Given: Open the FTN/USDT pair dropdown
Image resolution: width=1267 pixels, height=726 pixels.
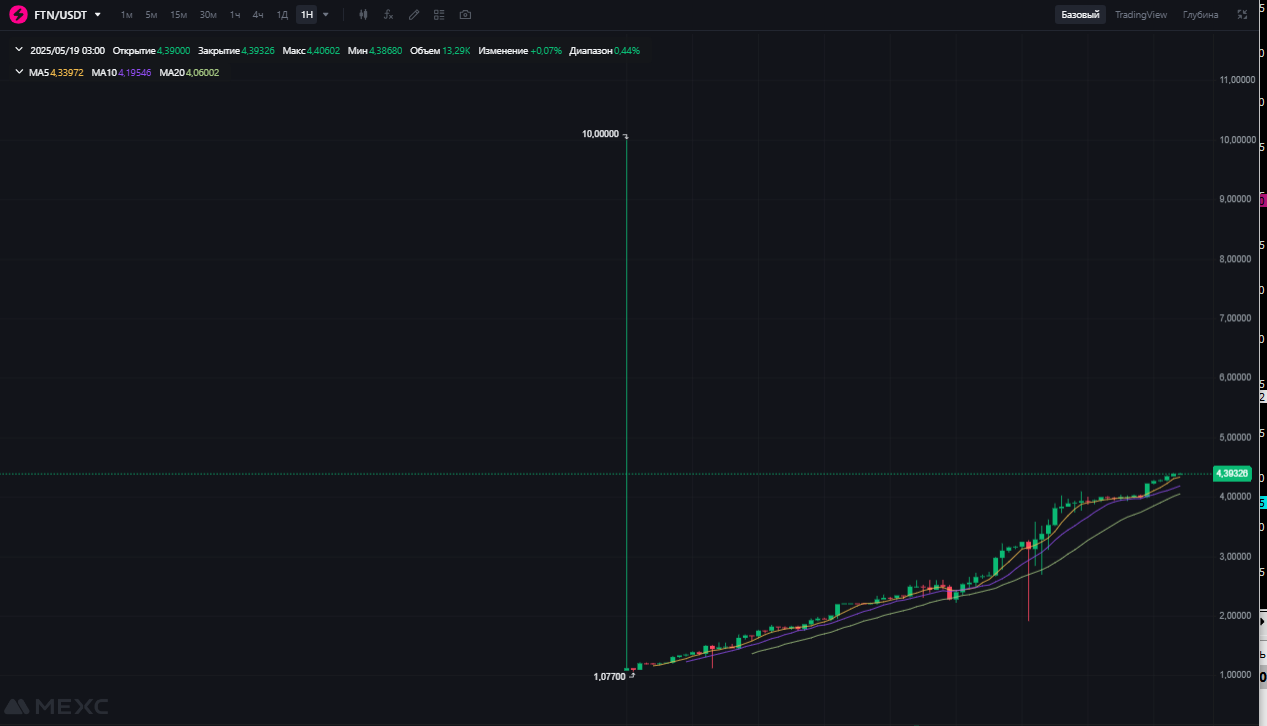Looking at the screenshot, I should (x=97, y=15).
